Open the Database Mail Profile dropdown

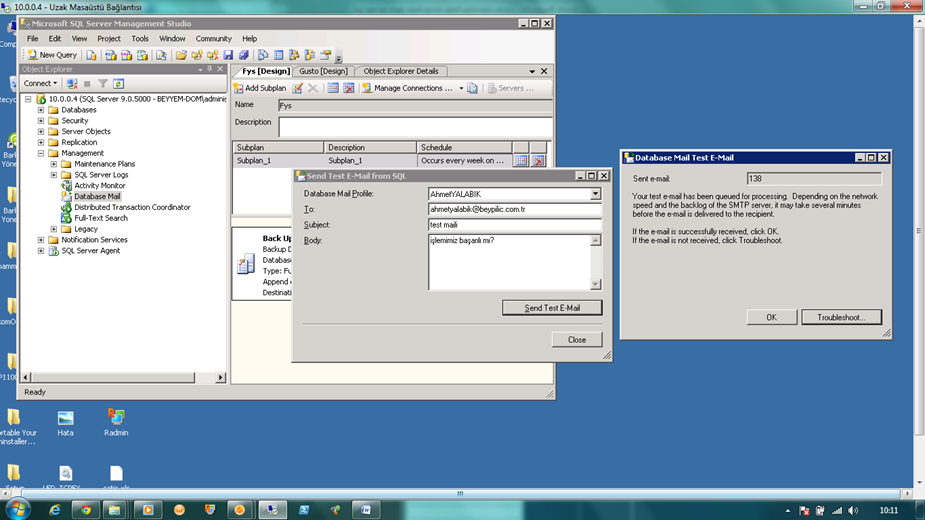(x=595, y=194)
